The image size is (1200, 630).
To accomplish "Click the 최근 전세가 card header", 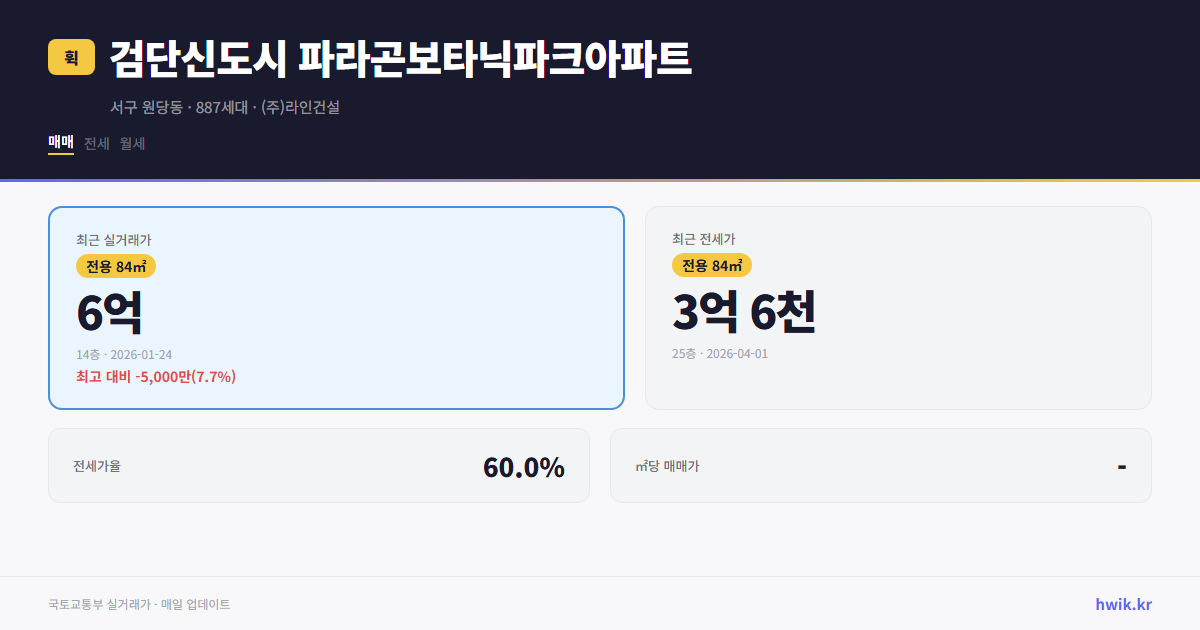I will pos(705,240).
